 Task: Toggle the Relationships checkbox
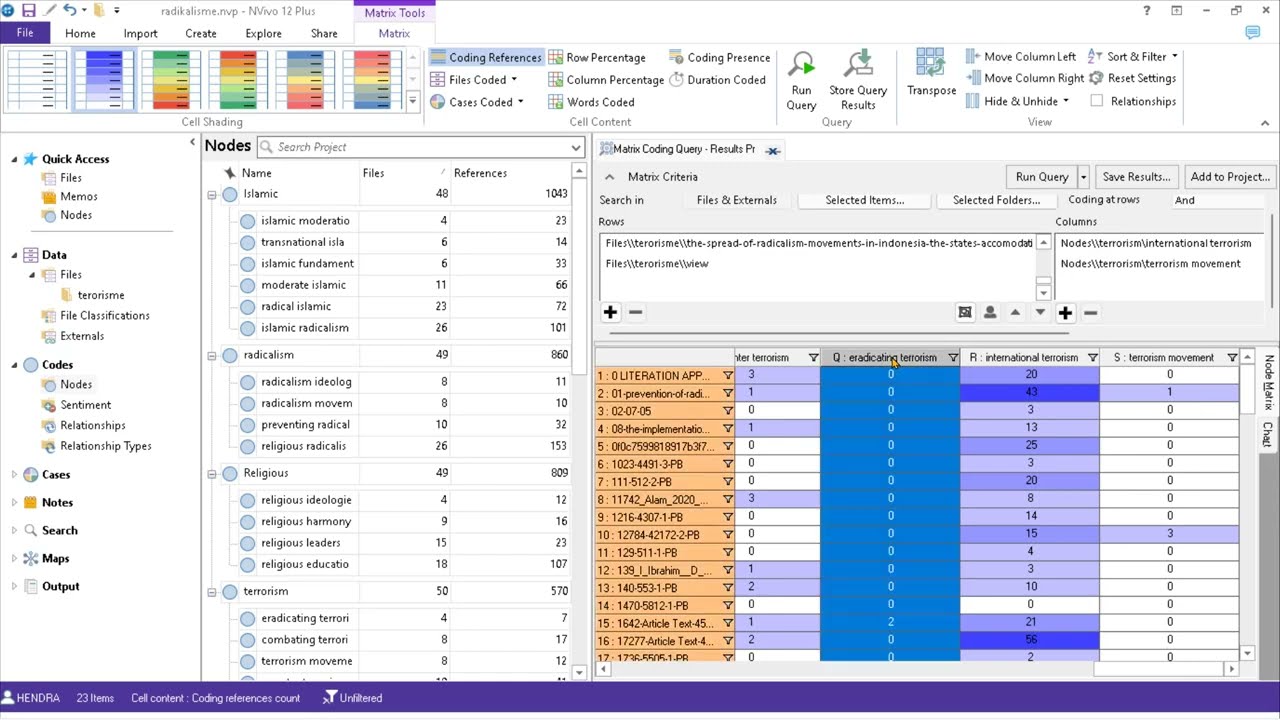[x=1097, y=101]
